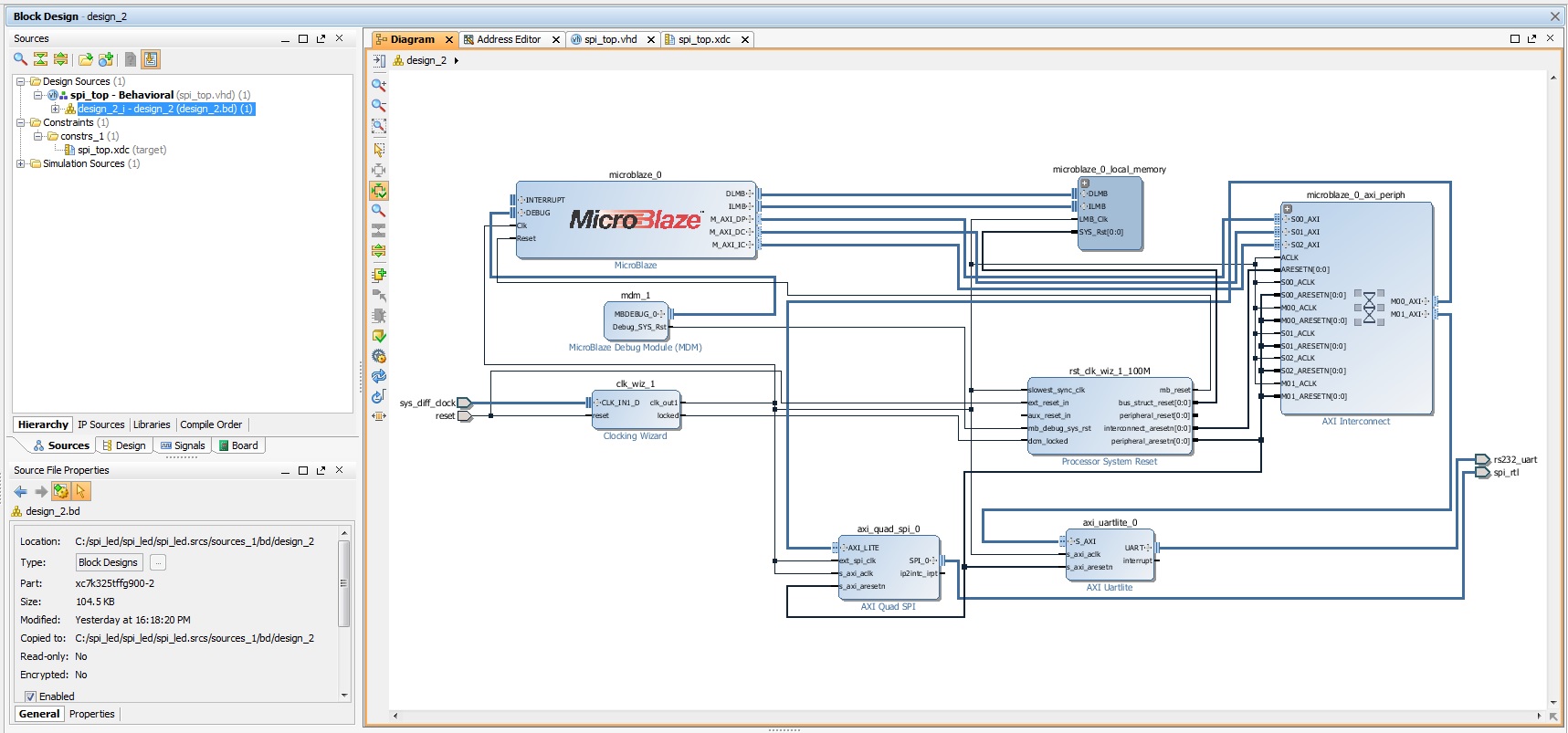
Task: Click the diagram toolbar search magnifier icon
Action: tap(379, 210)
